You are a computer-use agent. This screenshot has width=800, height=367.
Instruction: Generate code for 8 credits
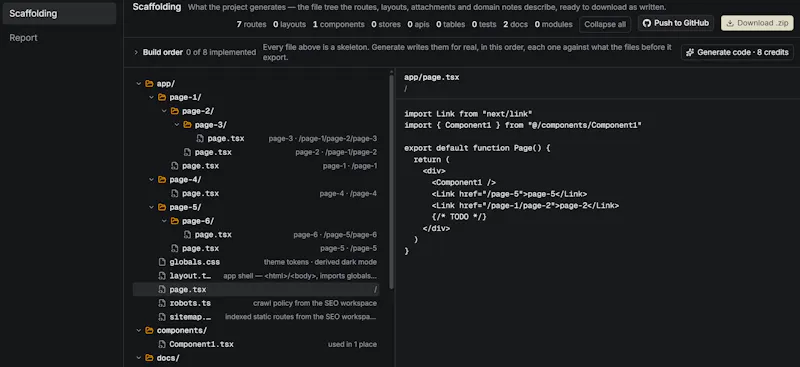(737, 52)
